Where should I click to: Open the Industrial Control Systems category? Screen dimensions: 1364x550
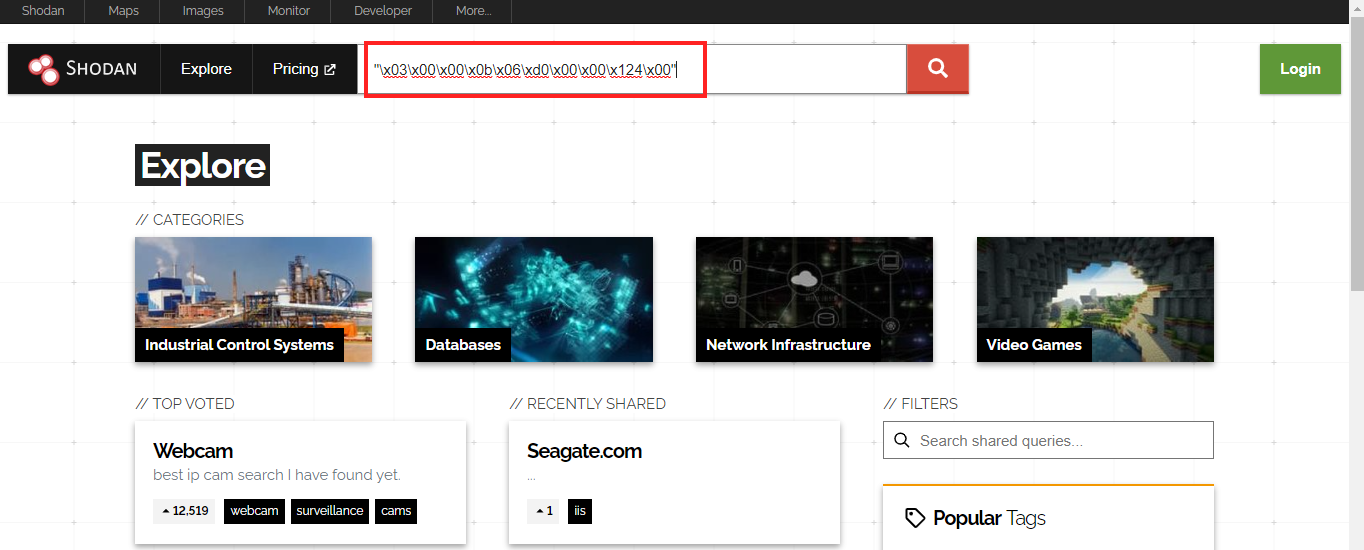pyautogui.click(x=253, y=299)
